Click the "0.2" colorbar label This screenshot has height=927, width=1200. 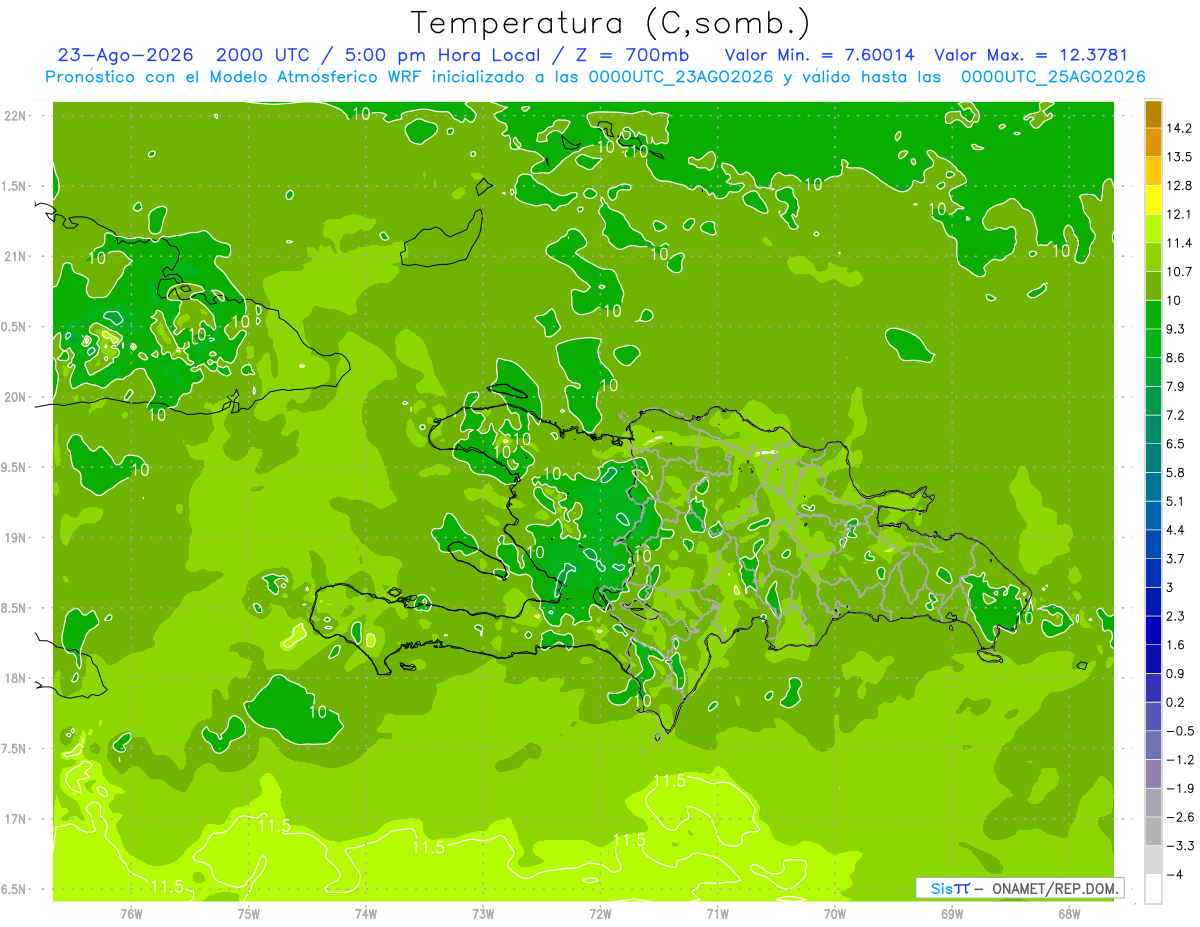pos(1176,702)
